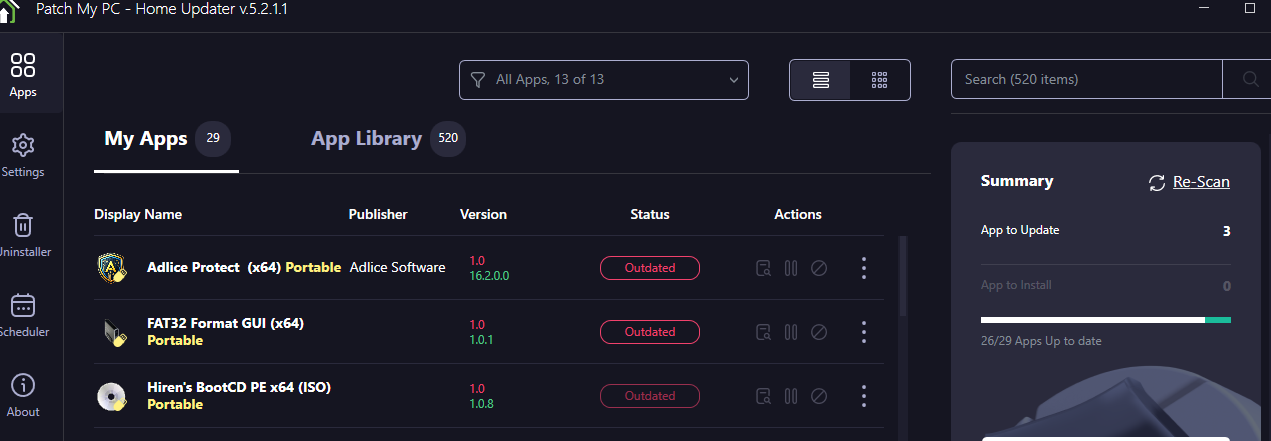The height and width of the screenshot is (441, 1271).
Task: Open the All Apps filter dropdown
Action: point(604,80)
